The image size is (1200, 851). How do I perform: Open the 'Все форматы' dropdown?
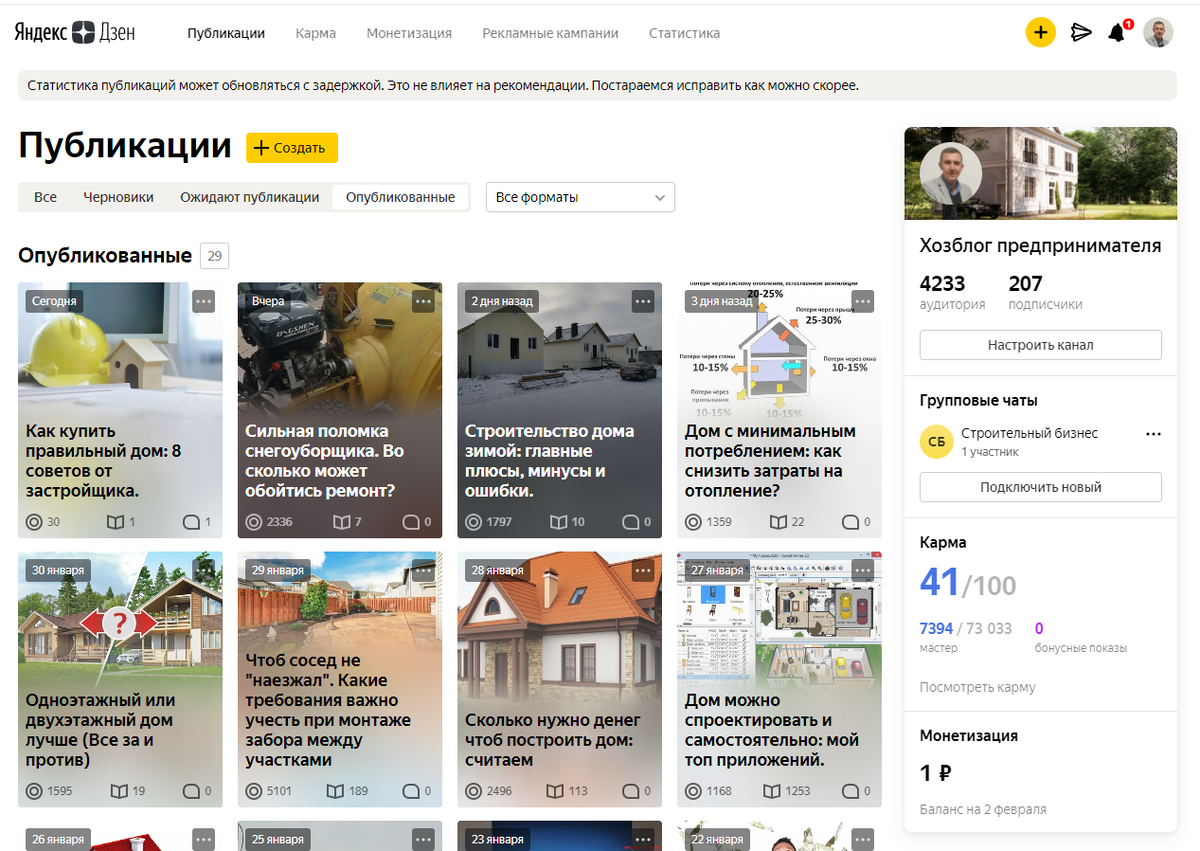pos(580,197)
